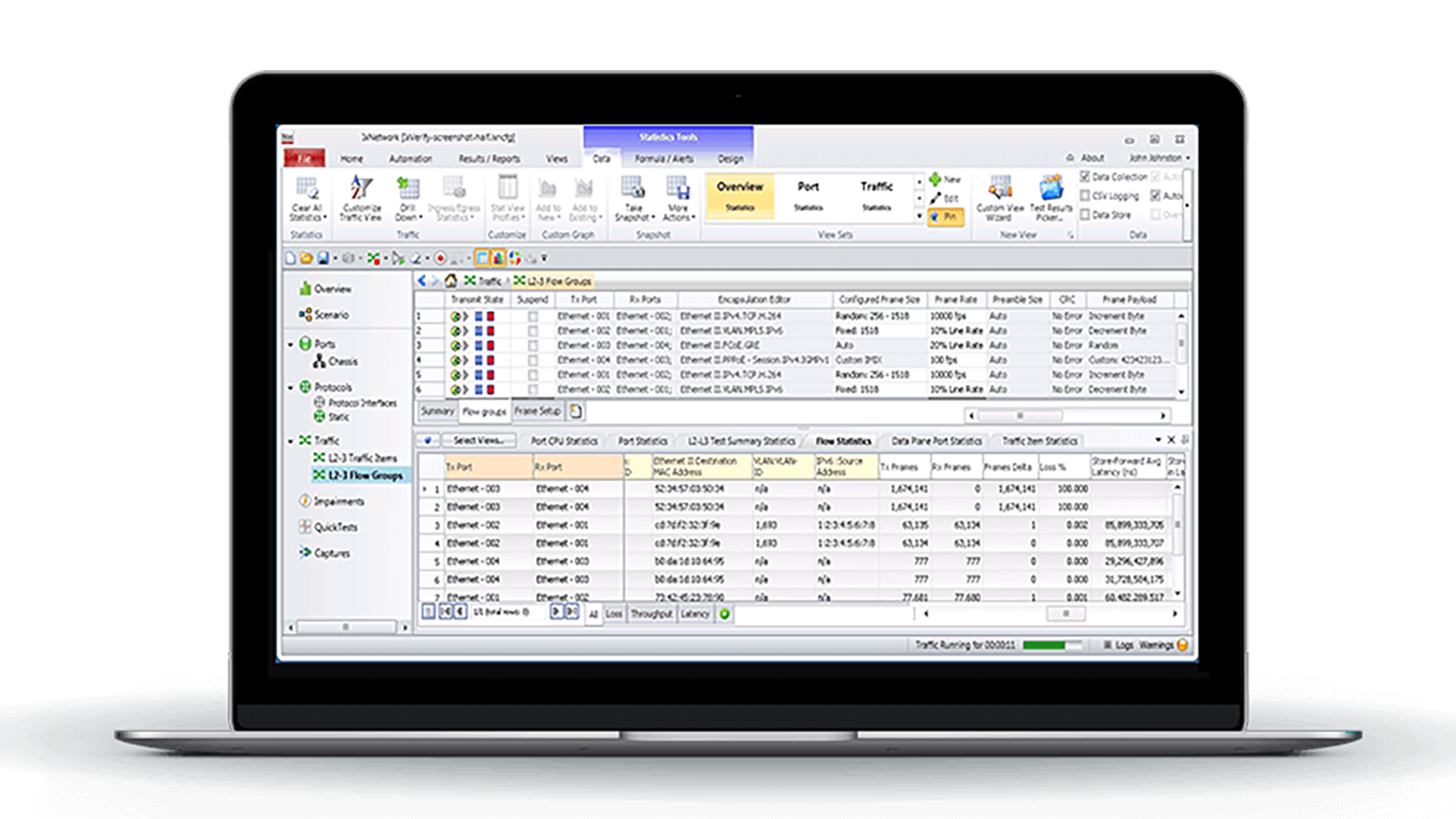
Task: Click the home icon in breadcrumb bar
Action: pyautogui.click(x=450, y=280)
